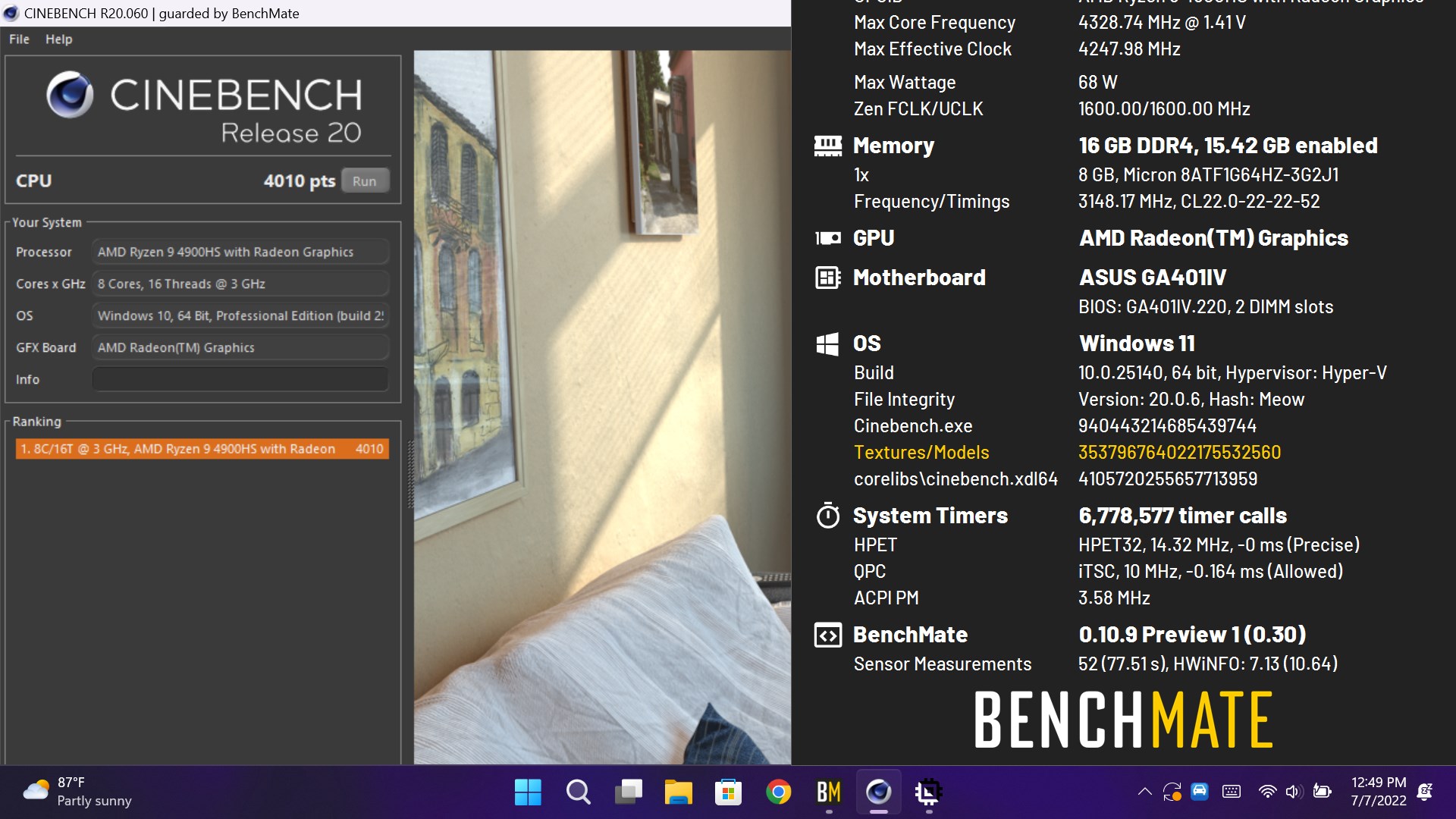Open File Explorer from the taskbar
The width and height of the screenshot is (1456, 819).
coord(678,792)
